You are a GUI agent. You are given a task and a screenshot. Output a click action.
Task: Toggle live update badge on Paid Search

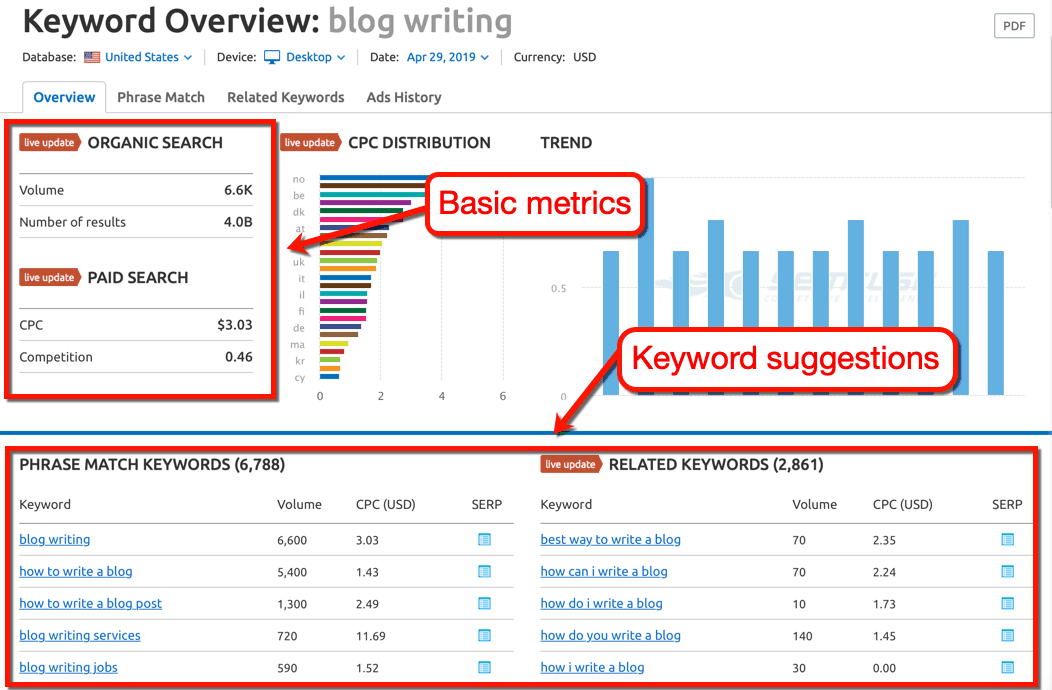coord(49,277)
